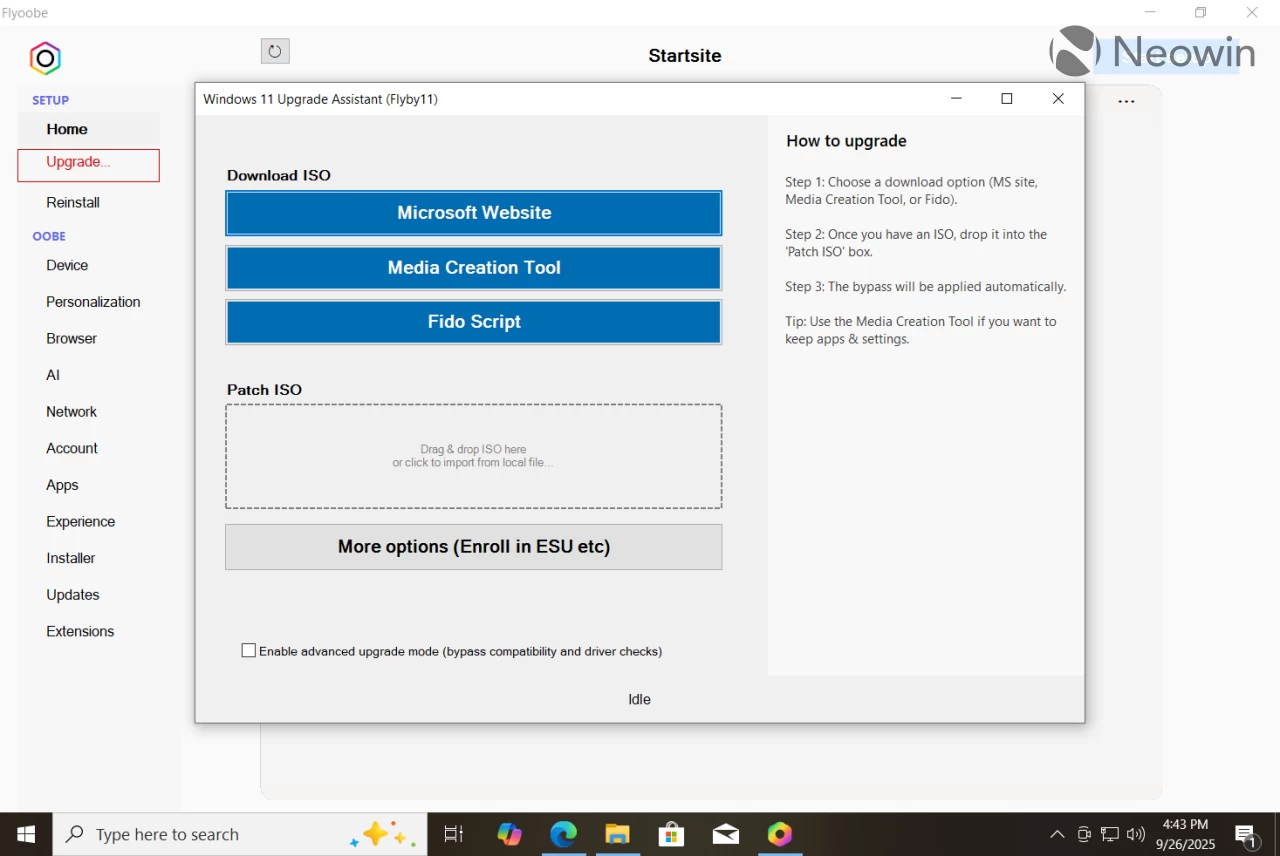The width and height of the screenshot is (1280, 856).
Task: Enable advanced upgrade mode checkbox
Action: tap(249, 650)
